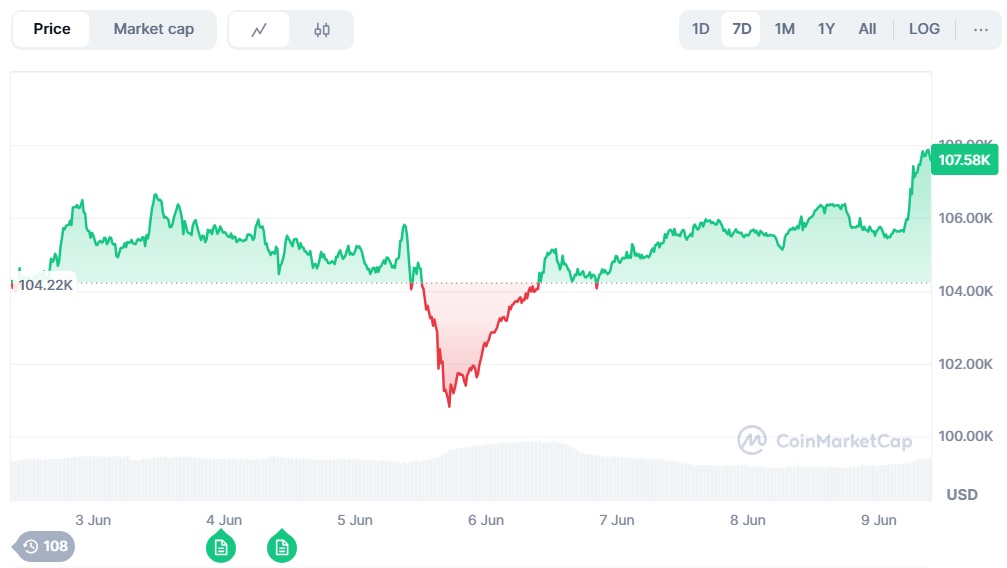Switch to candlestick chart view
This screenshot has width=1007, height=568.
pyautogui.click(x=321, y=30)
